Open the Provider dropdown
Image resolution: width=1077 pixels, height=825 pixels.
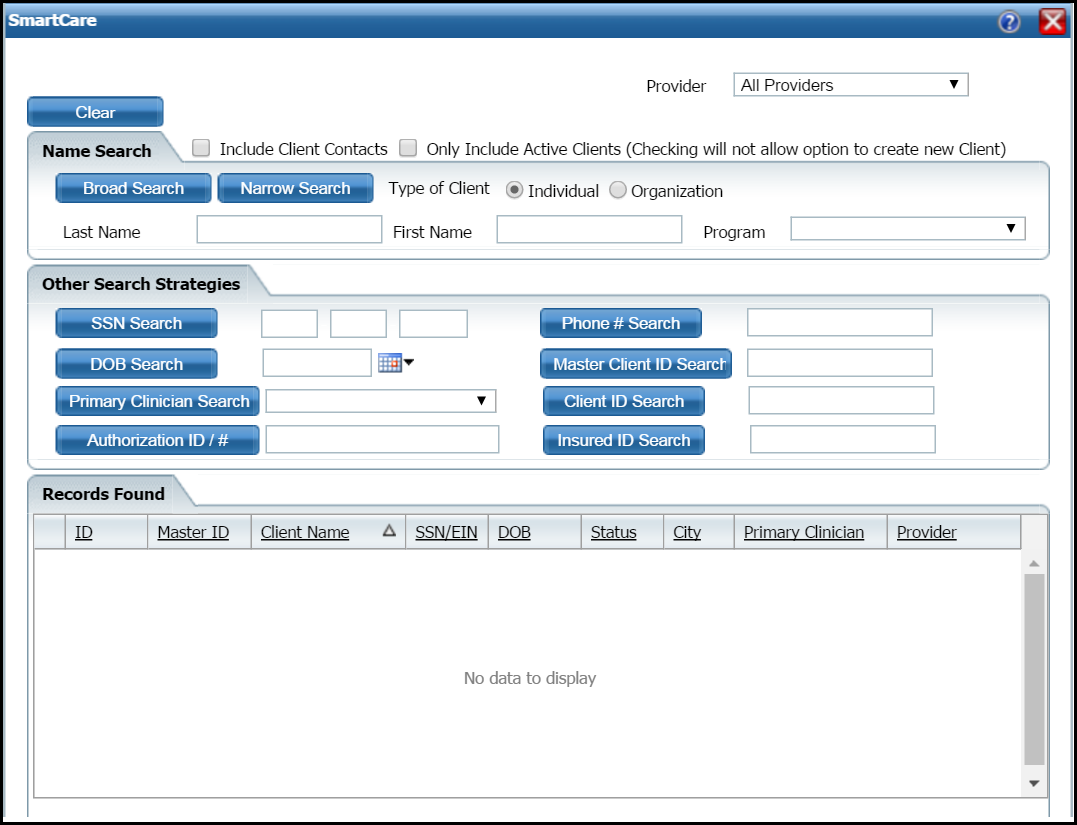(x=850, y=85)
